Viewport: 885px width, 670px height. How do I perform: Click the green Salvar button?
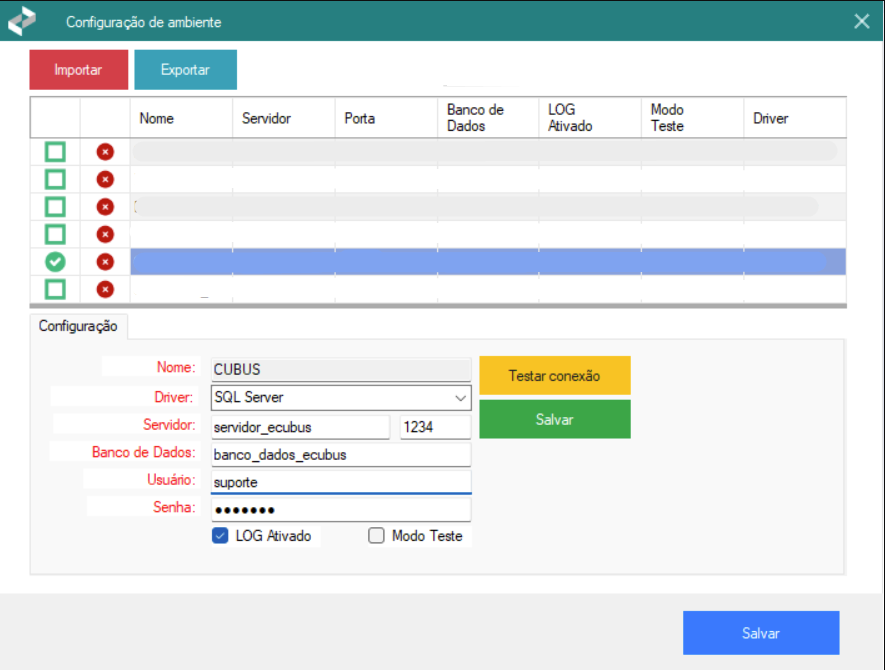pyautogui.click(x=554, y=420)
